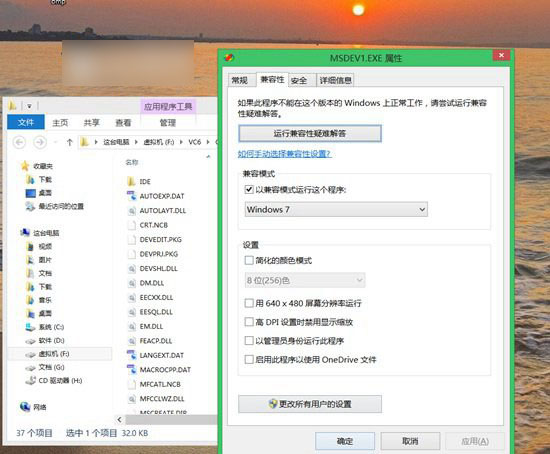Expand breadcrumb arrow after 这台电脑

[x=136, y=142]
